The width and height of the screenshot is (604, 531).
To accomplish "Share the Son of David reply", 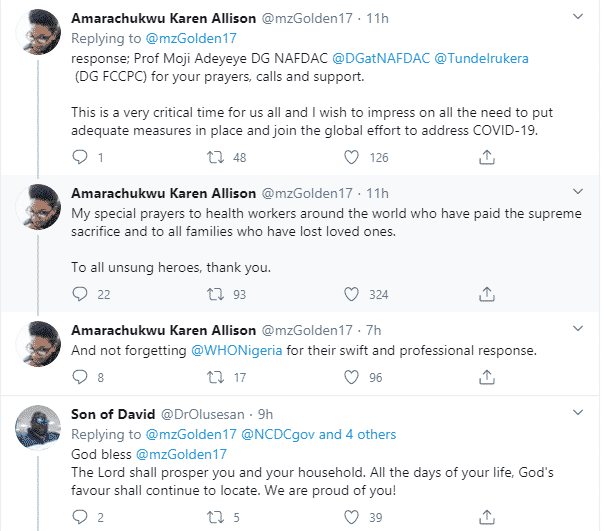I will [x=486, y=515].
